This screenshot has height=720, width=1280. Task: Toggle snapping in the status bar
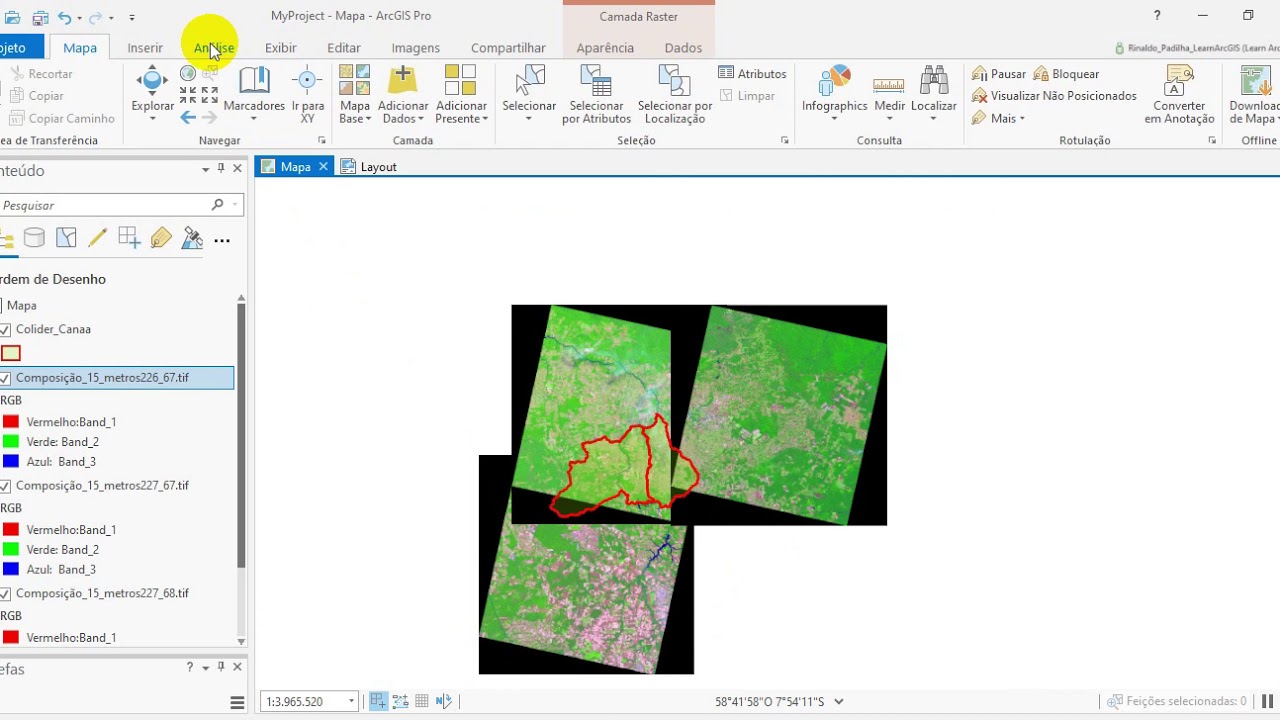(378, 701)
